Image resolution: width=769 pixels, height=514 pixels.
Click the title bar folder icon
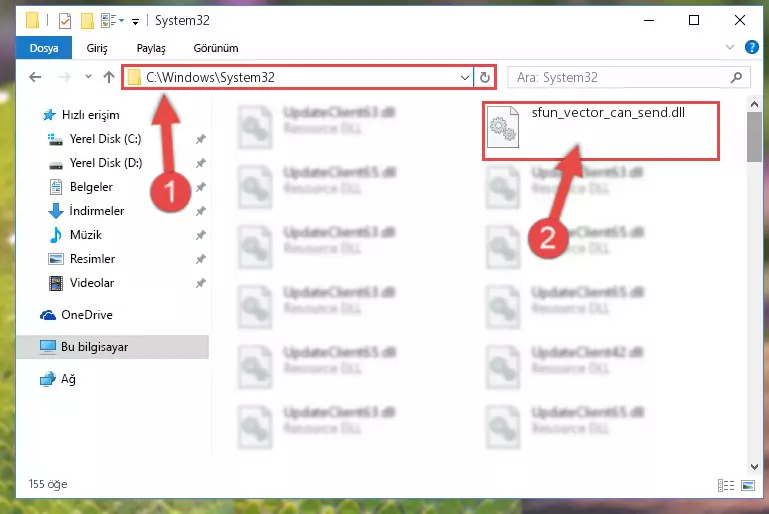(x=32, y=21)
